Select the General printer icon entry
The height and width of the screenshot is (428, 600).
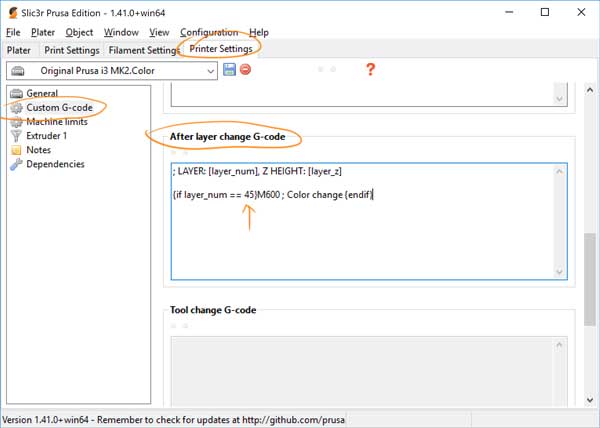pos(16,93)
